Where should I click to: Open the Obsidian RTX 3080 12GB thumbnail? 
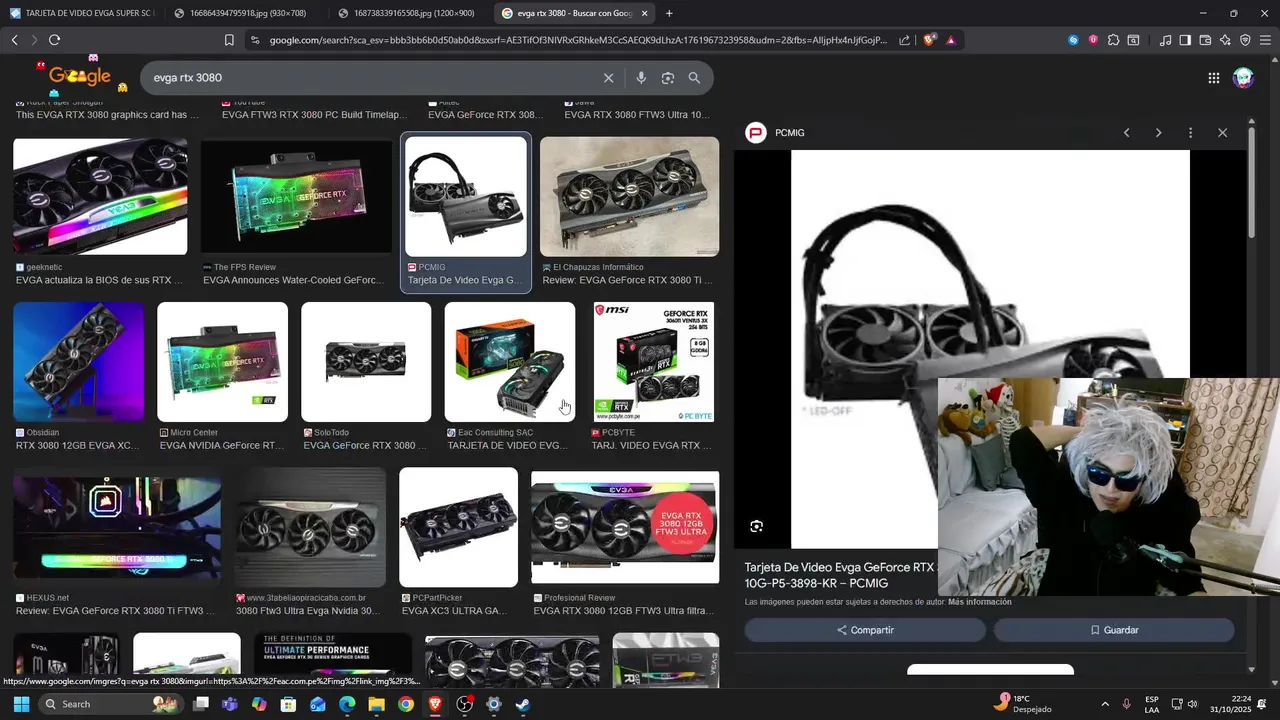click(x=78, y=362)
